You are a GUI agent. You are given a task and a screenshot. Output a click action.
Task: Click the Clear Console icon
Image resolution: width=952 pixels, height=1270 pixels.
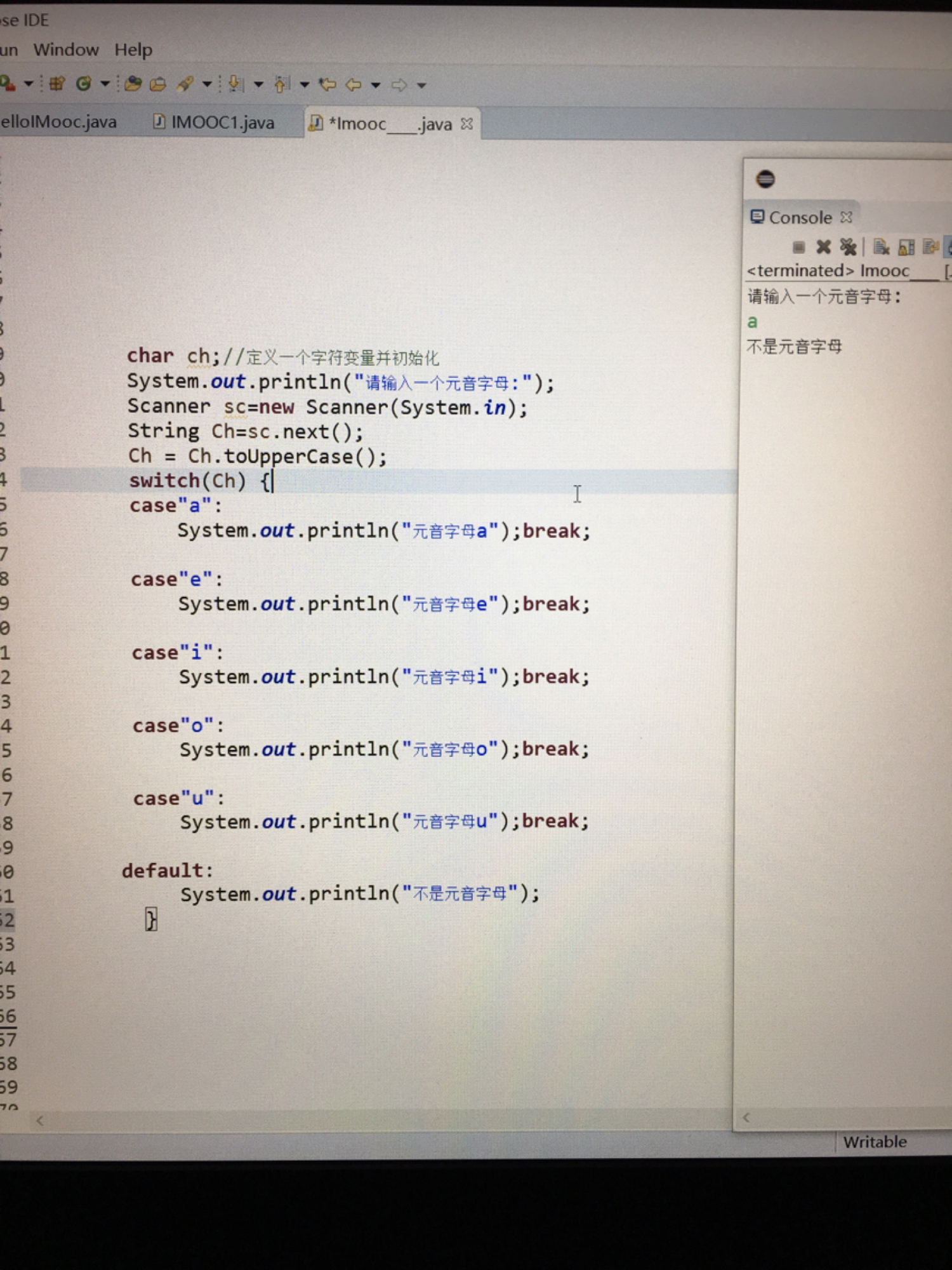881,247
